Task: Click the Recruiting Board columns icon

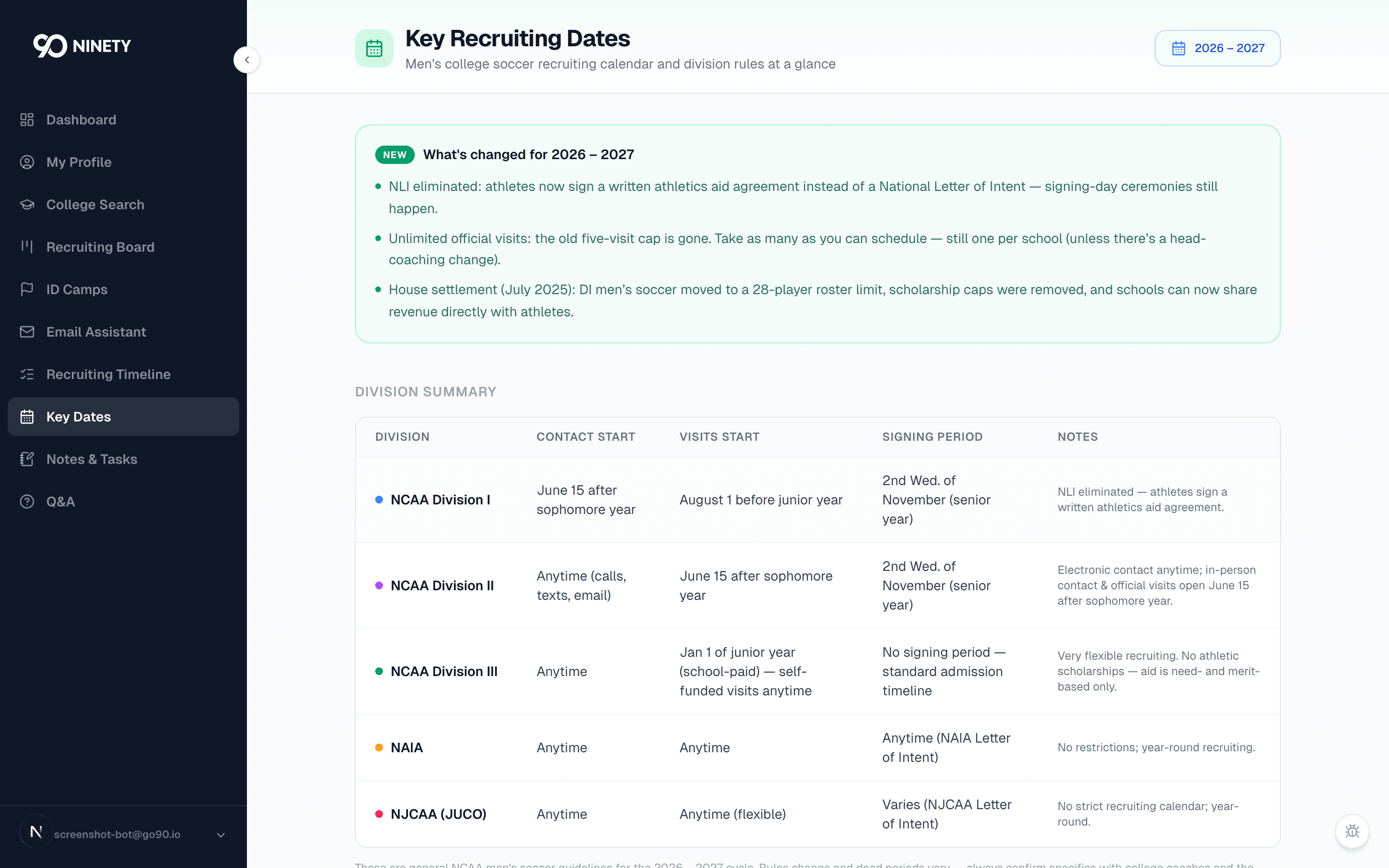Action: tap(27, 247)
